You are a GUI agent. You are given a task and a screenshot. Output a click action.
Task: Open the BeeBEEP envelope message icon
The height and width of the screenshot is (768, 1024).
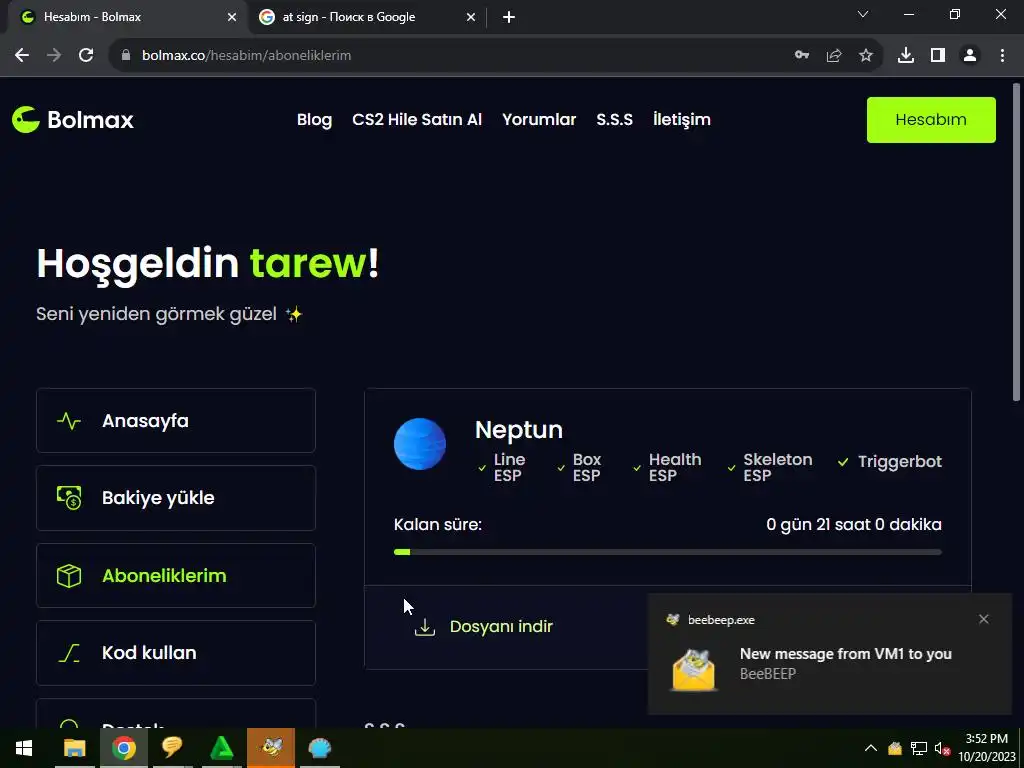click(x=694, y=669)
